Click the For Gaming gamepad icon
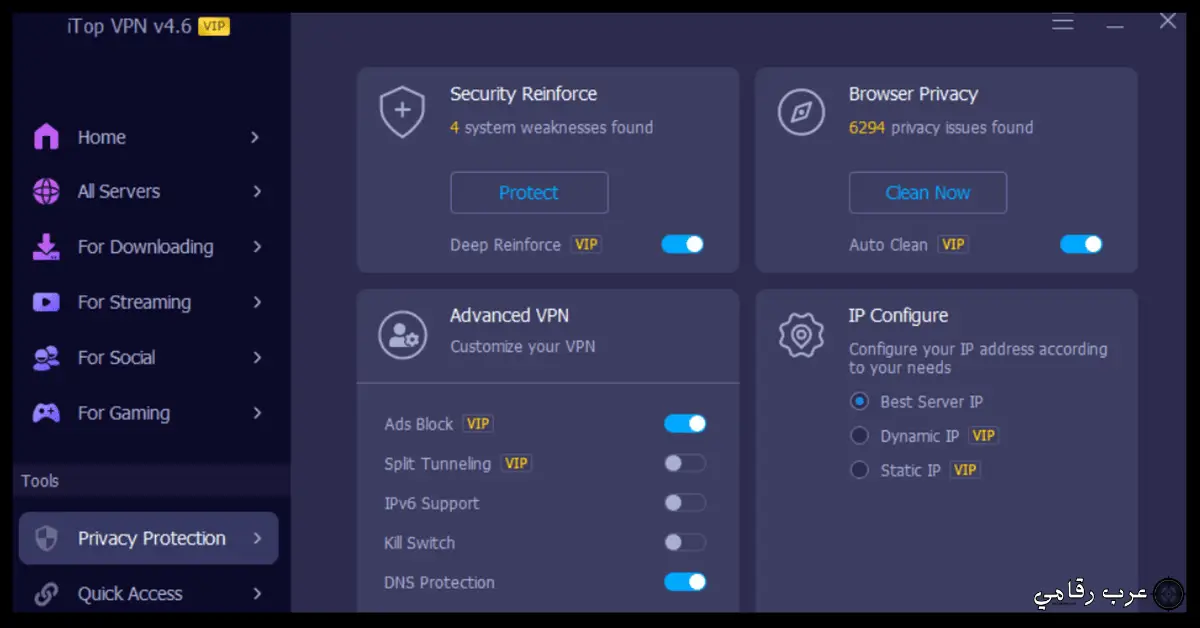 (46, 412)
